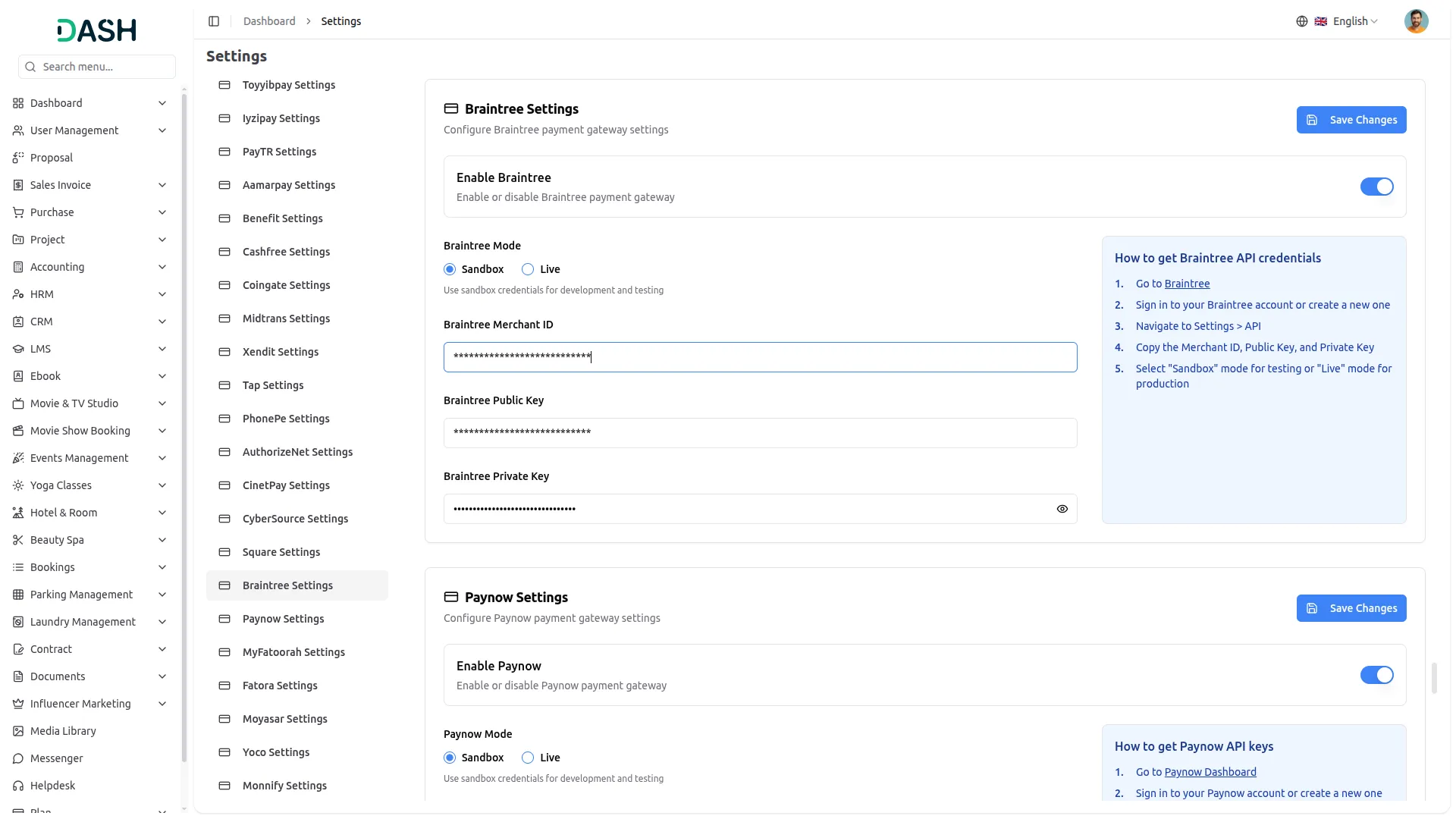The width and height of the screenshot is (1456, 819).
Task: Click the Proposal sidebar icon
Action: click(18, 158)
